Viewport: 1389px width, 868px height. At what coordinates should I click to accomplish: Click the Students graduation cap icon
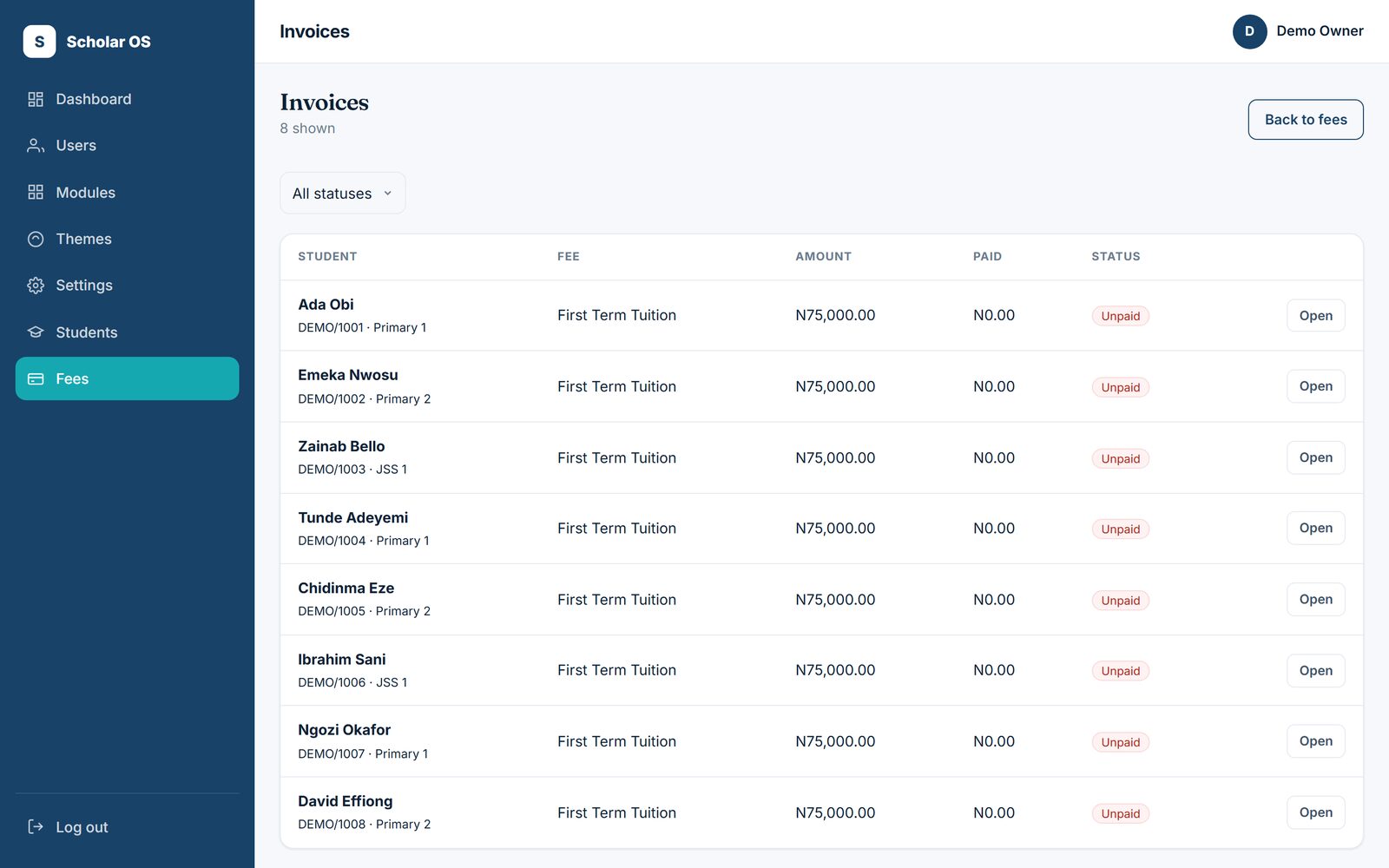click(36, 332)
